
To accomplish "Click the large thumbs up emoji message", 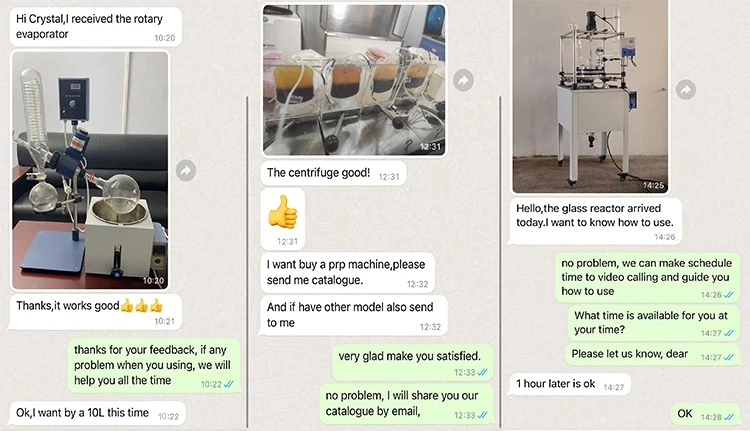I will pyautogui.click(x=283, y=219).
